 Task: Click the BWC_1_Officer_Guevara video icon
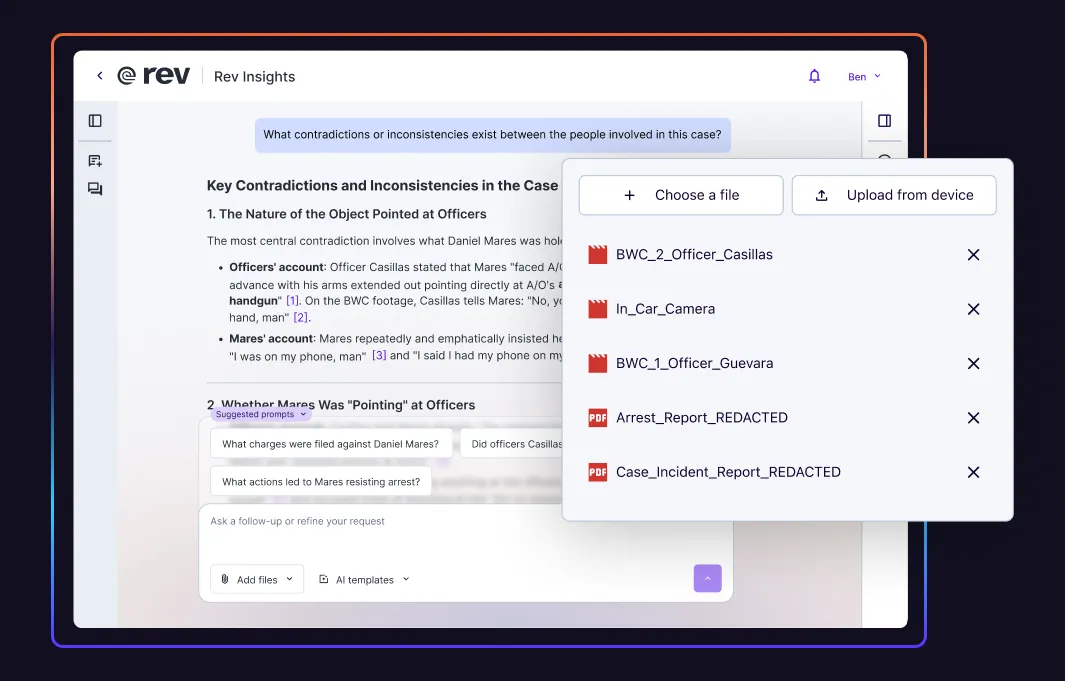(x=598, y=363)
